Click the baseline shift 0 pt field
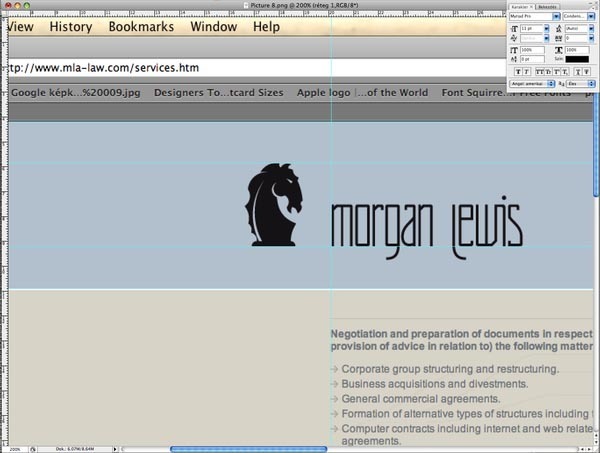Screen dimensions: 600x453 pos(532,59)
